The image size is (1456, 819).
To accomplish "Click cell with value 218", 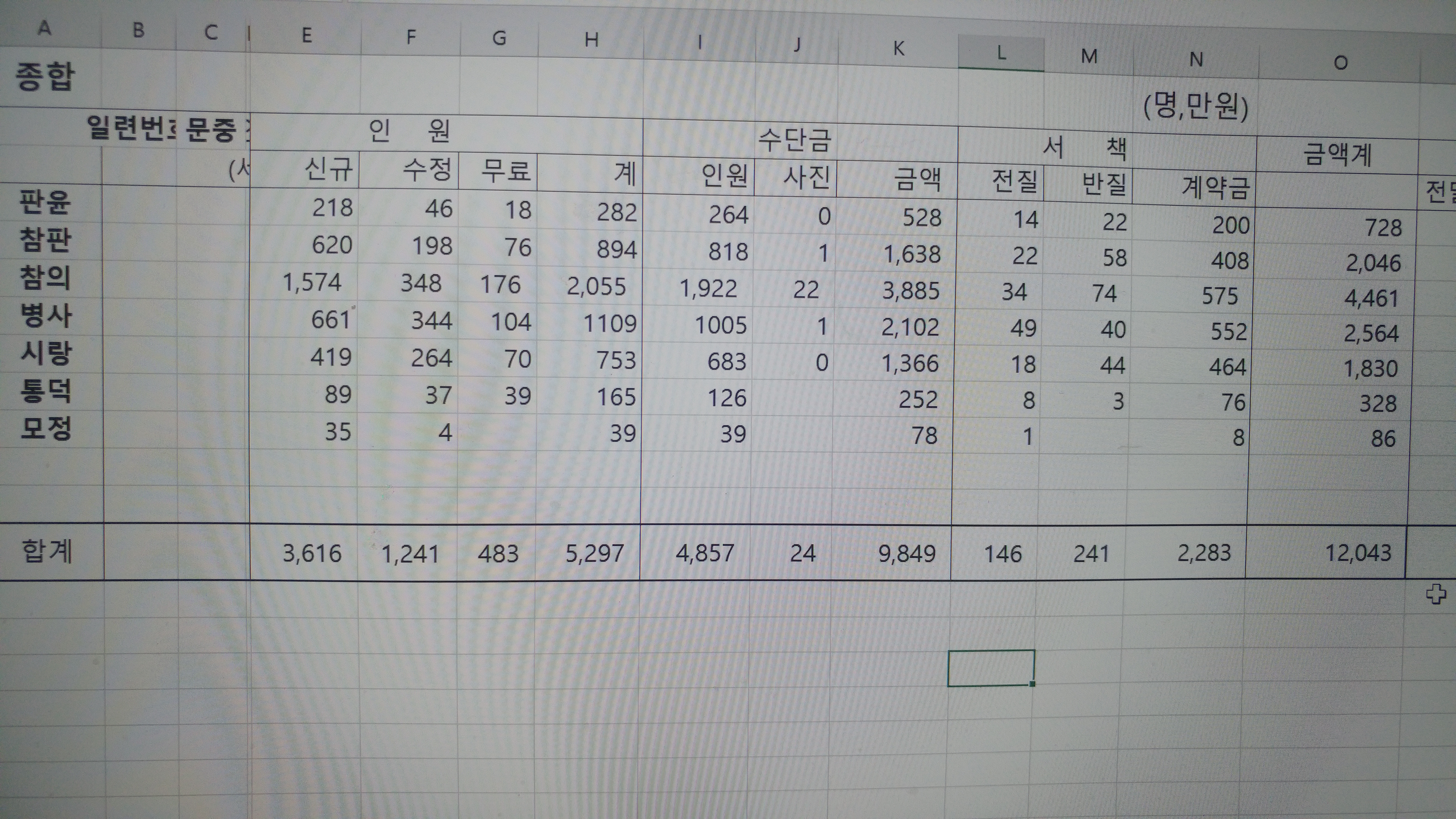I will pos(332,207).
